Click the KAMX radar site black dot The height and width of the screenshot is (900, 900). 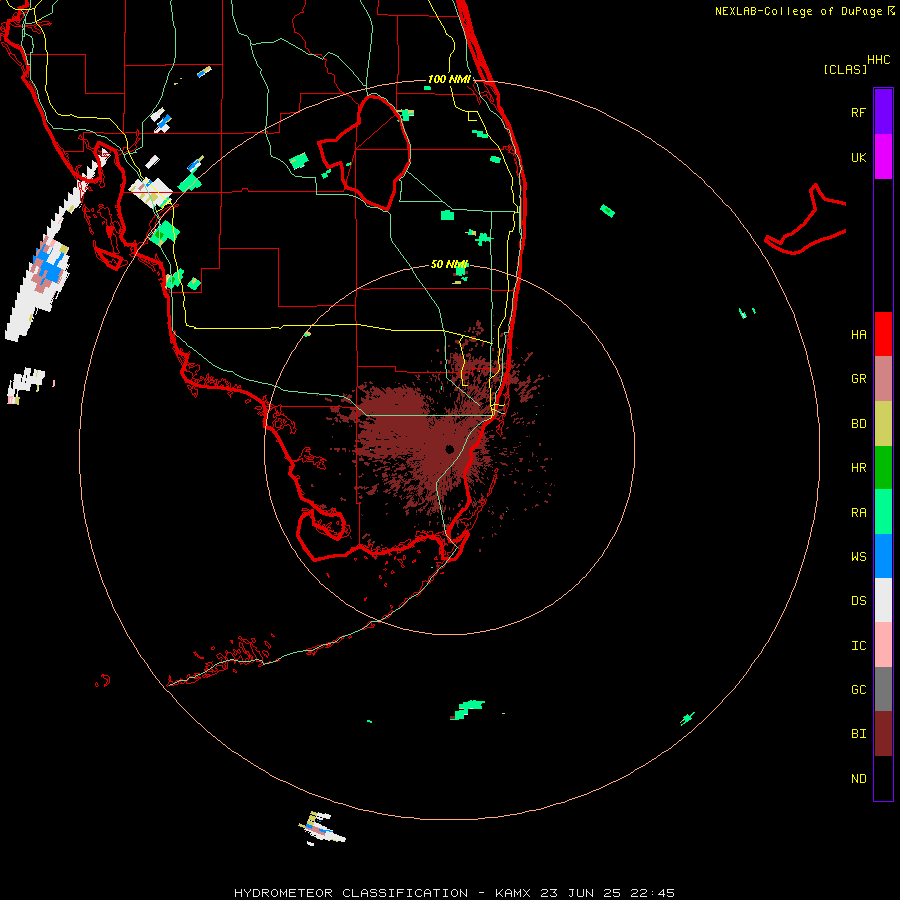449,449
